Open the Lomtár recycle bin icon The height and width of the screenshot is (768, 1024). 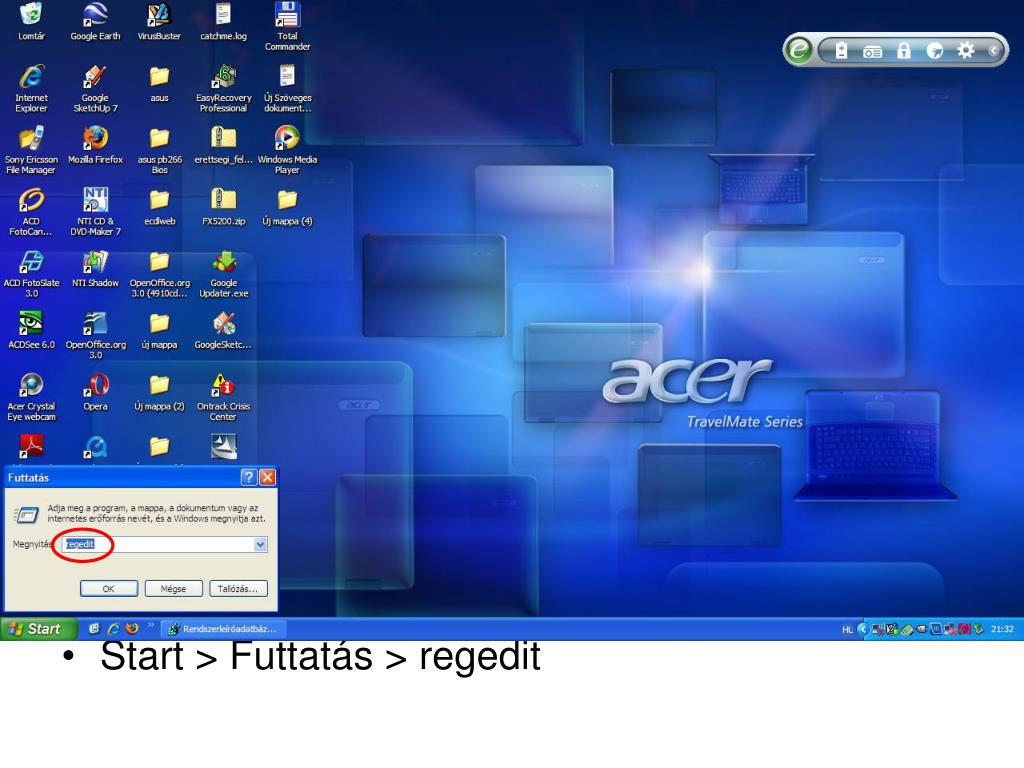pyautogui.click(x=31, y=21)
